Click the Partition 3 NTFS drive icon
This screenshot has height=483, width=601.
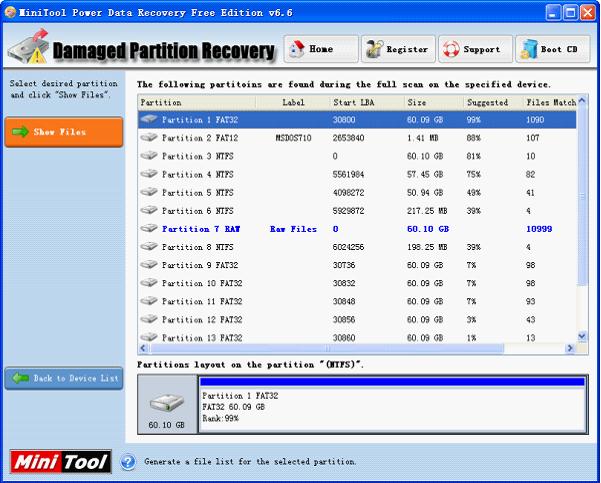pos(149,156)
